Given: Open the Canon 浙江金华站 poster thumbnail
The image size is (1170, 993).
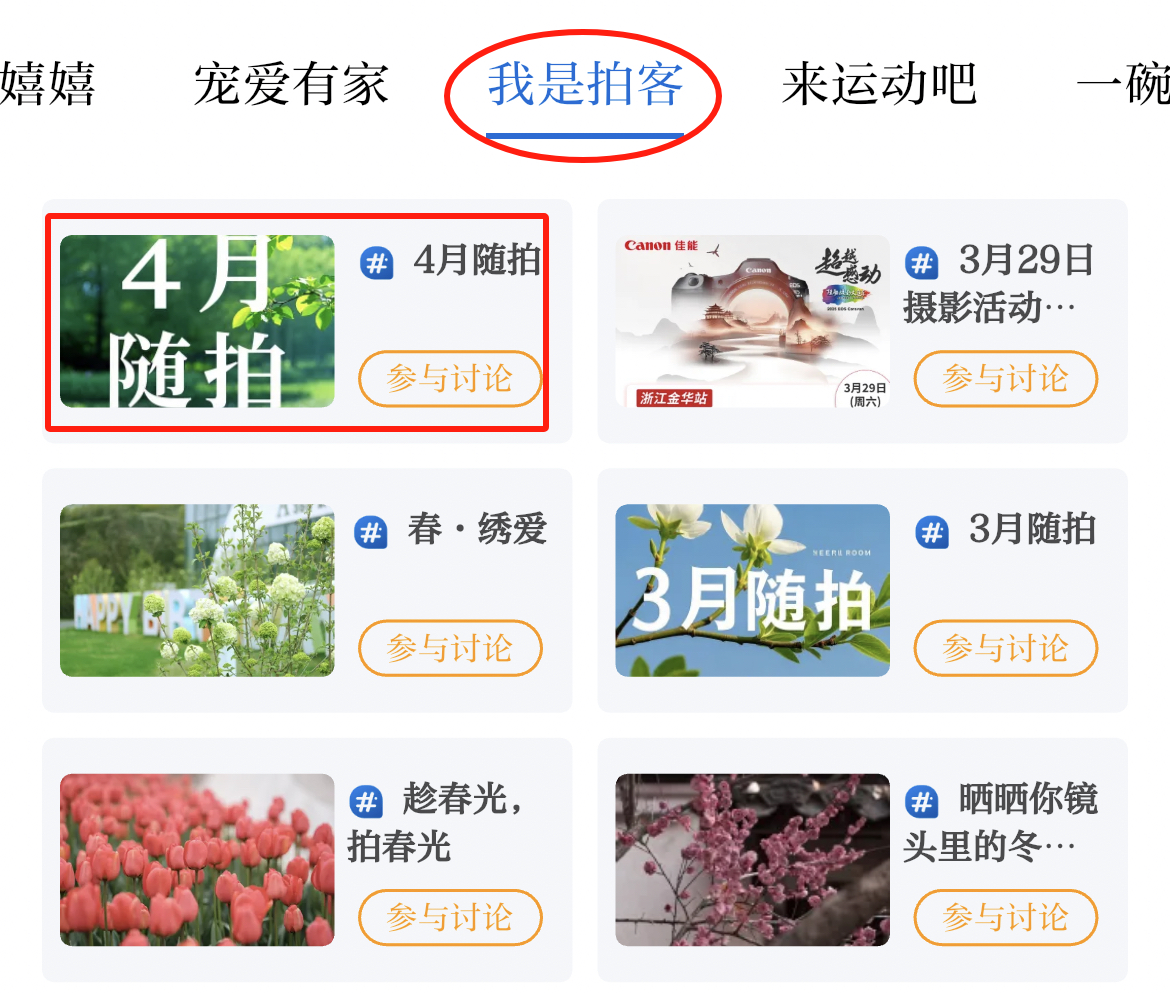Looking at the screenshot, I should (x=752, y=322).
